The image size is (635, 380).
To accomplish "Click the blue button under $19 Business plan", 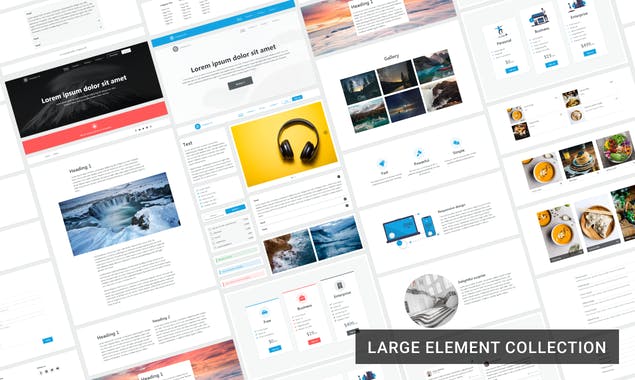I will click(551, 64).
